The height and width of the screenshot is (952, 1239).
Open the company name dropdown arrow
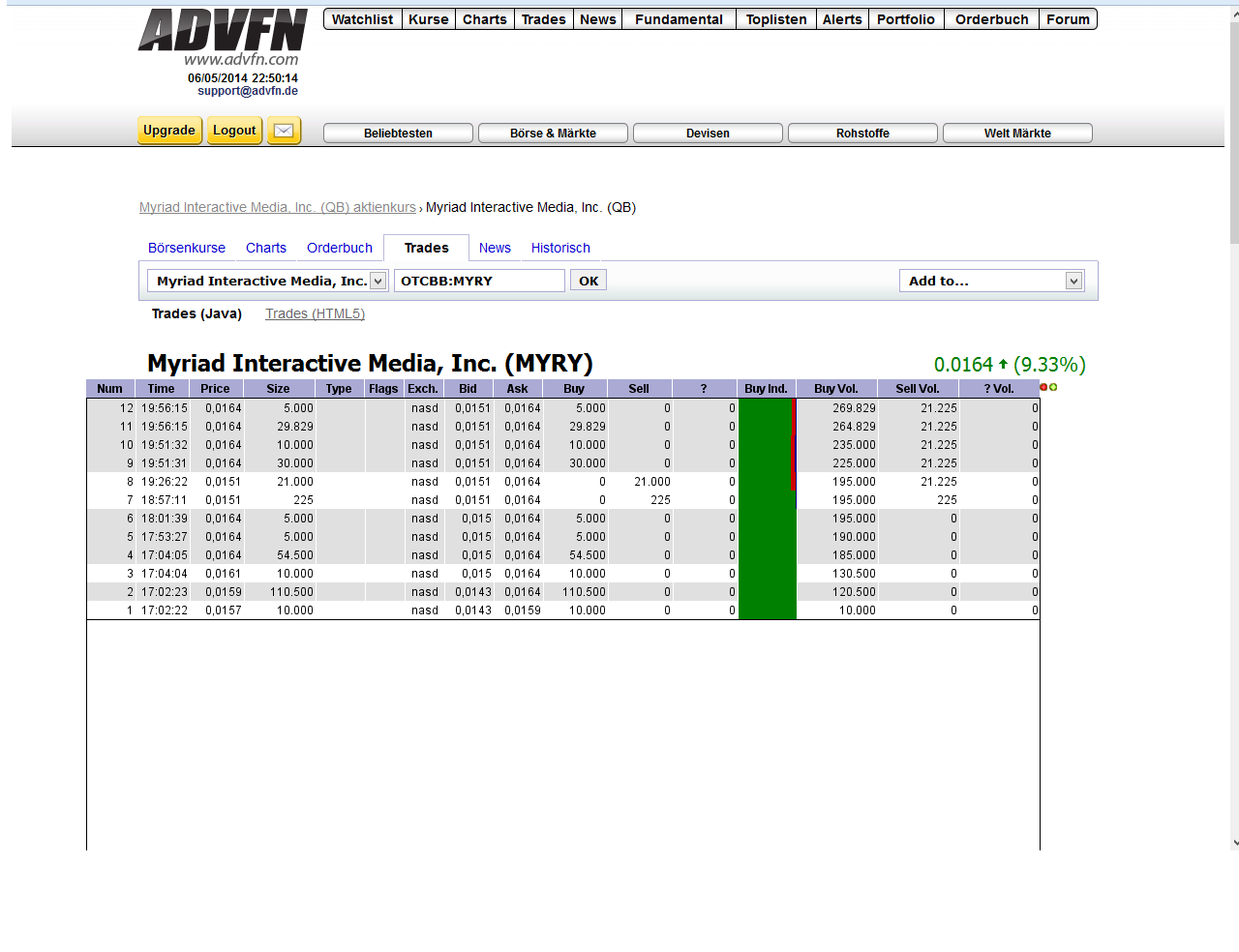coord(378,281)
